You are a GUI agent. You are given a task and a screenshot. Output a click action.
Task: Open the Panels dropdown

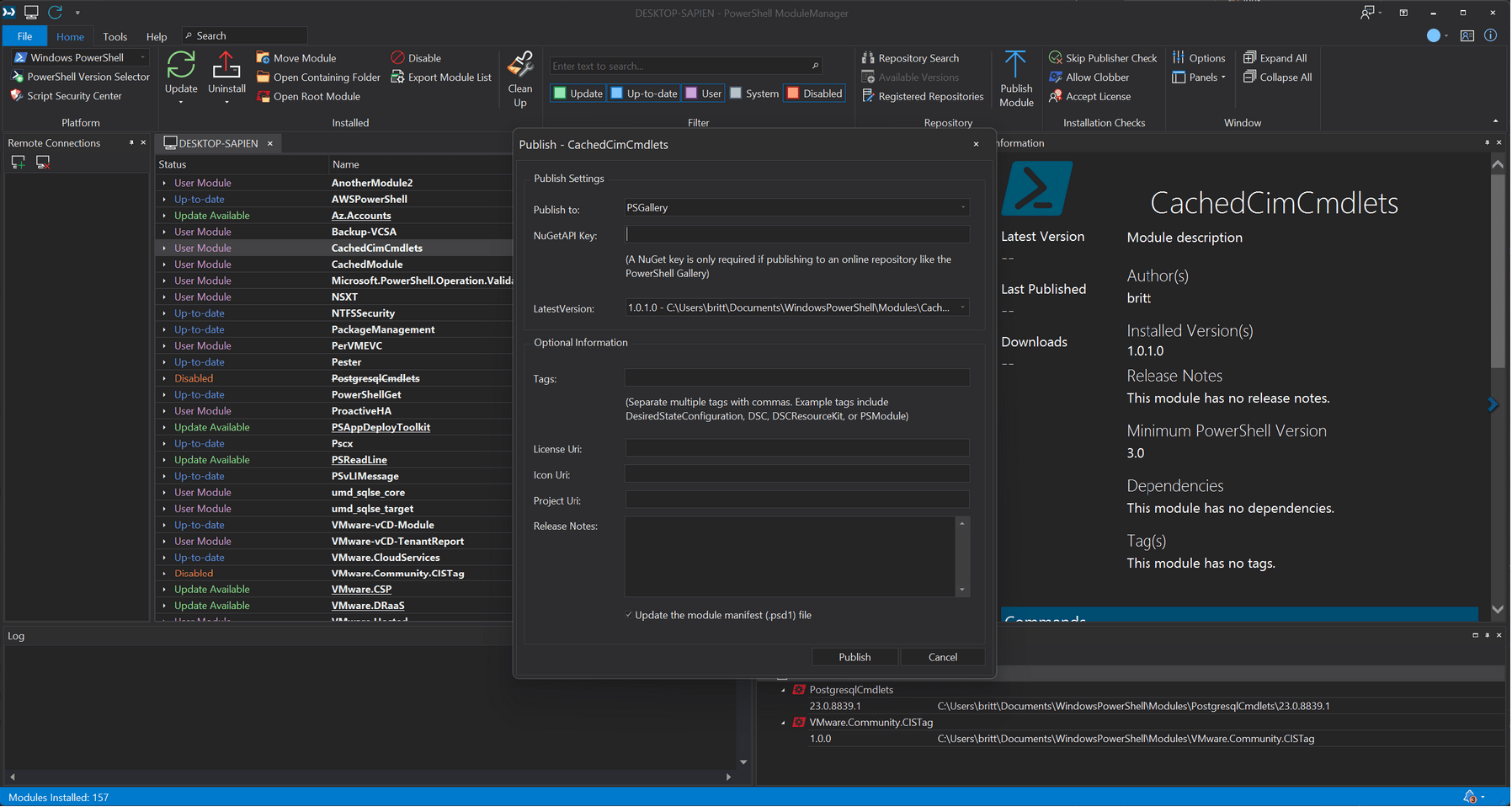click(x=1199, y=77)
